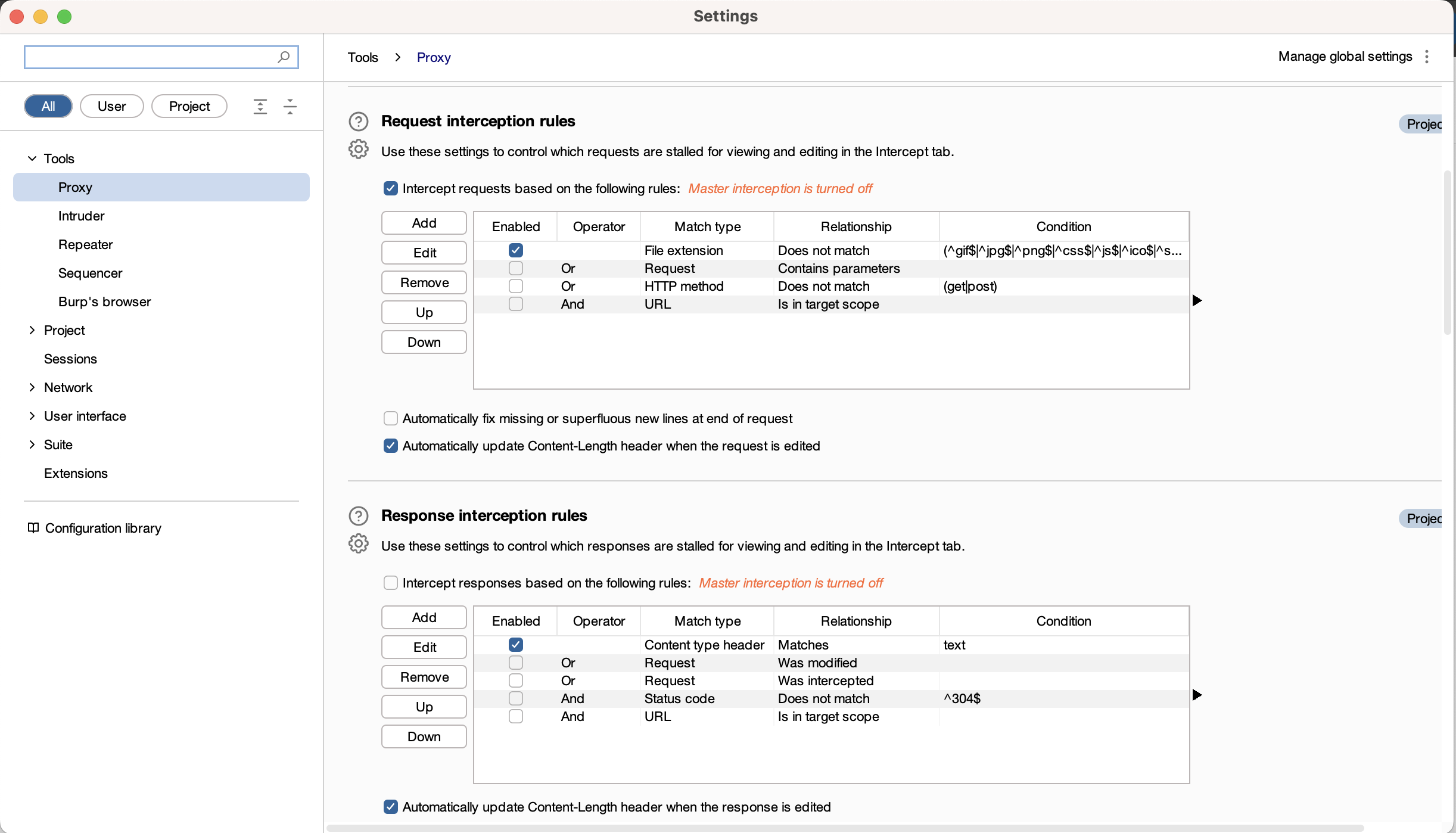Open Sequencer settings in the sidebar
Viewport: 1456px width, 833px height.
[90, 273]
